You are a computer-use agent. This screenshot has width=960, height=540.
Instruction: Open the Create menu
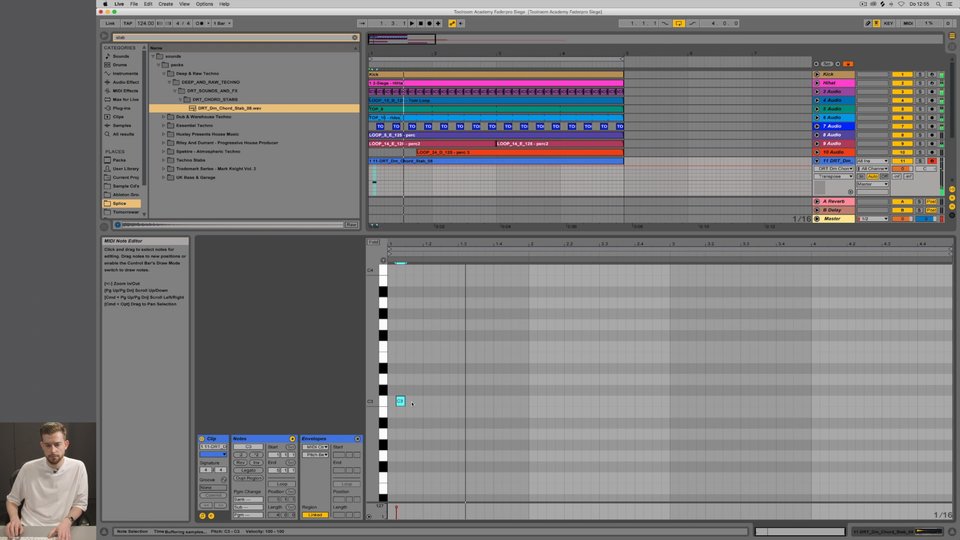click(x=165, y=4)
